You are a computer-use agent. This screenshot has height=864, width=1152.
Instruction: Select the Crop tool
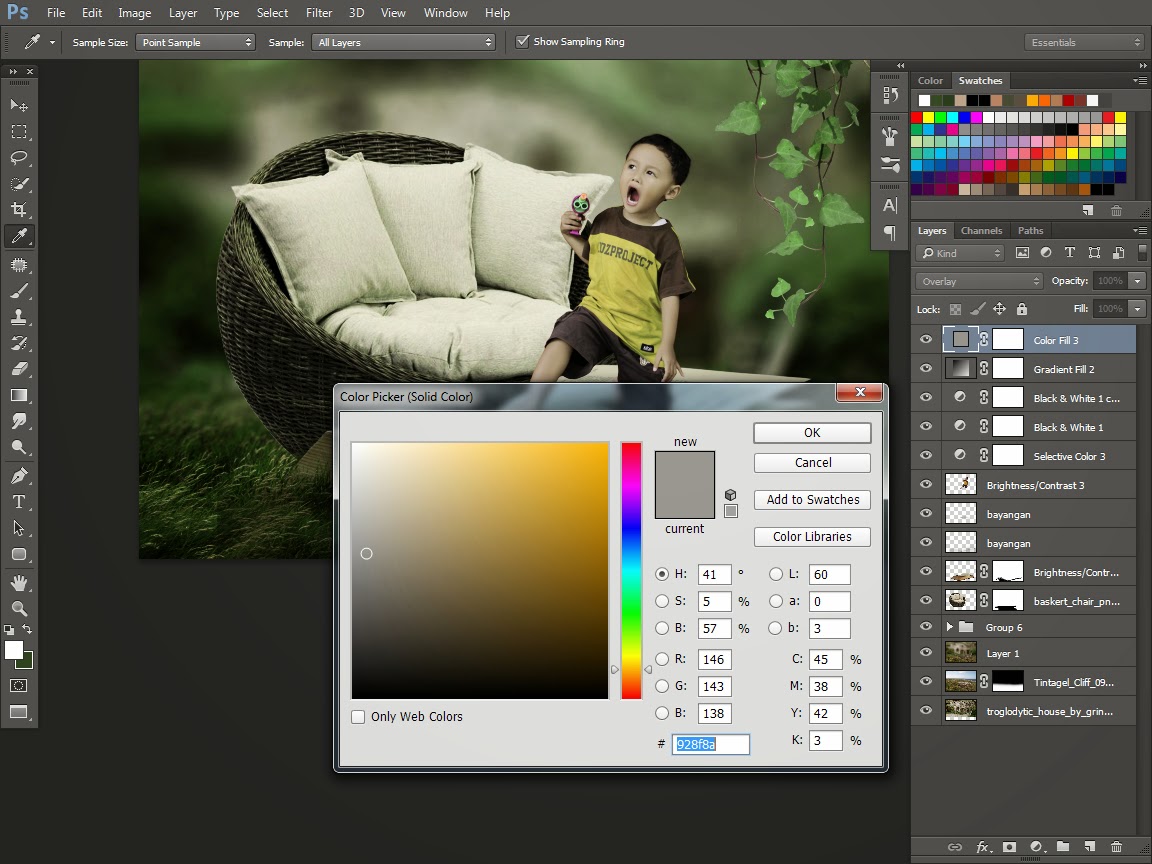[19, 210]
